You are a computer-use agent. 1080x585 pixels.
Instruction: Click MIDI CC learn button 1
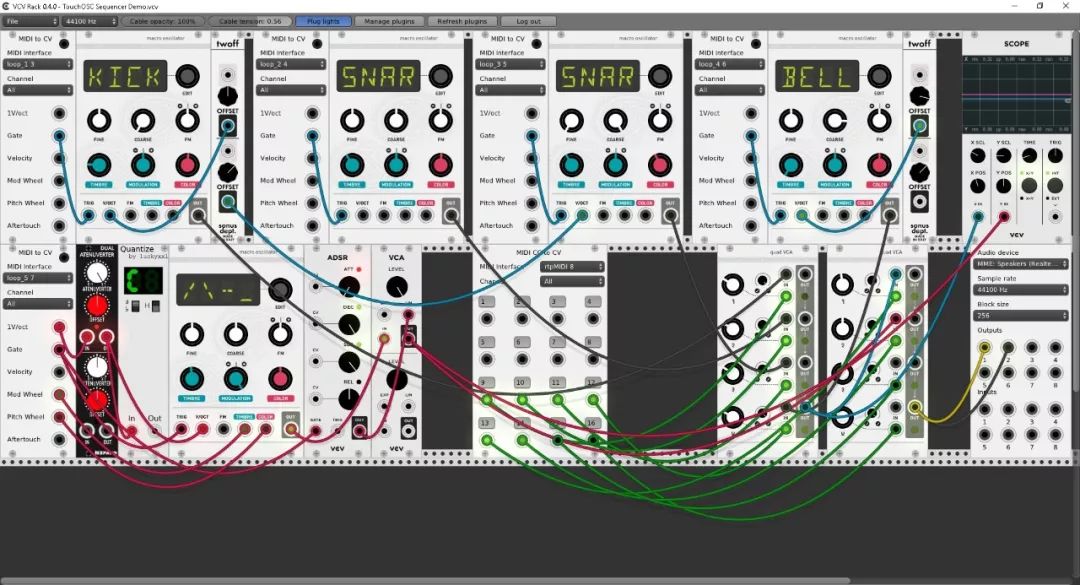coord(486,302)
